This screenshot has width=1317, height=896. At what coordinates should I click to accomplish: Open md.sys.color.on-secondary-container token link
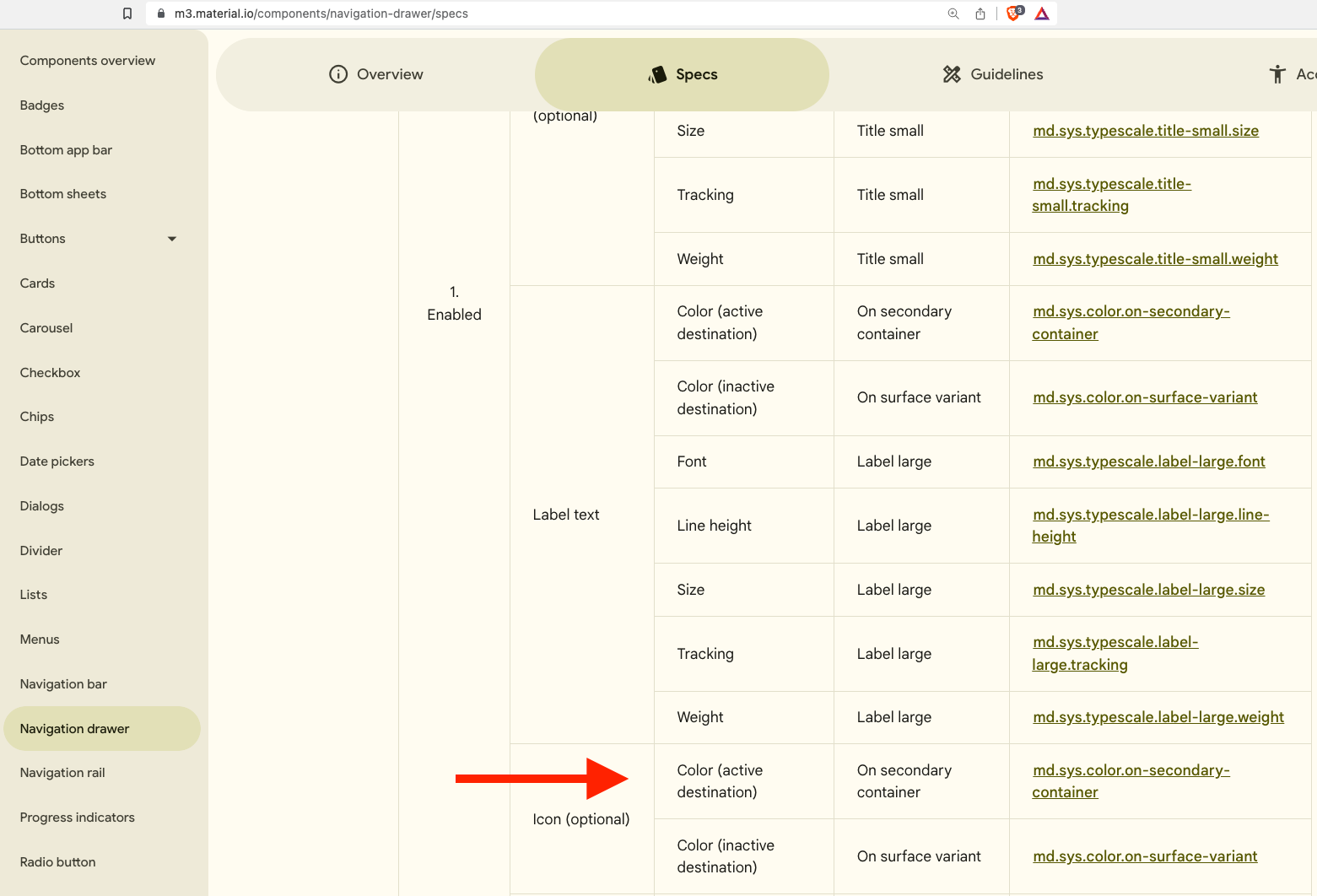(1131, 322)
